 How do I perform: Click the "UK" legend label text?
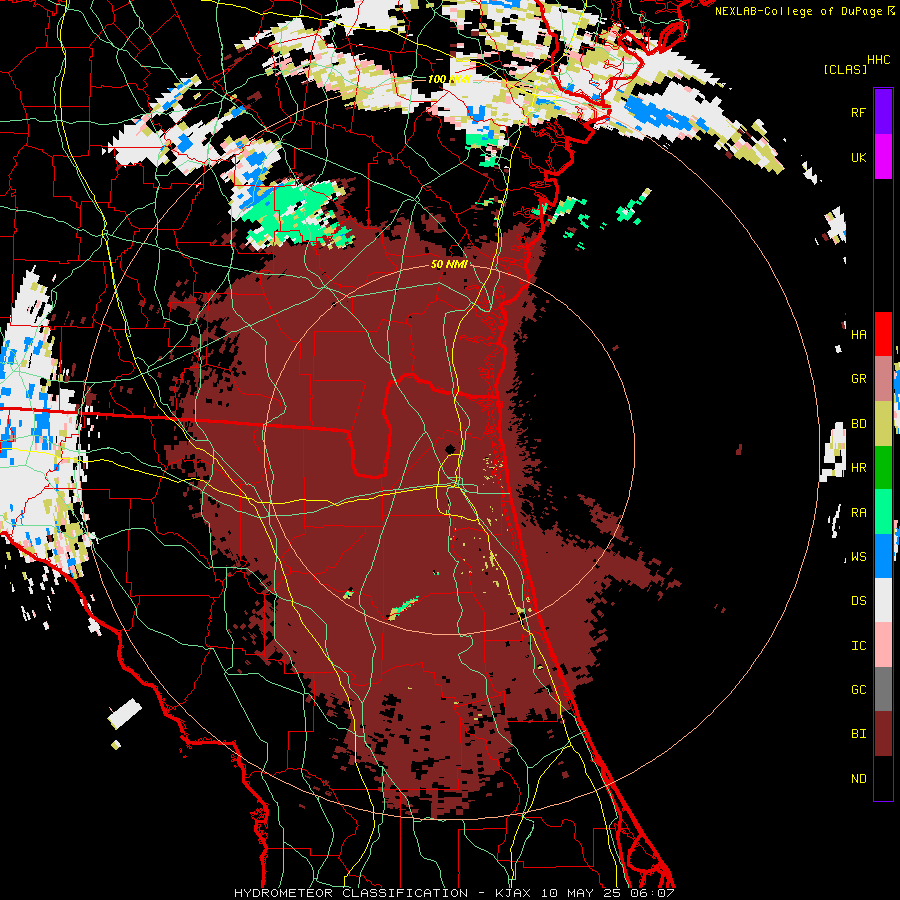(x=858, y=157)
